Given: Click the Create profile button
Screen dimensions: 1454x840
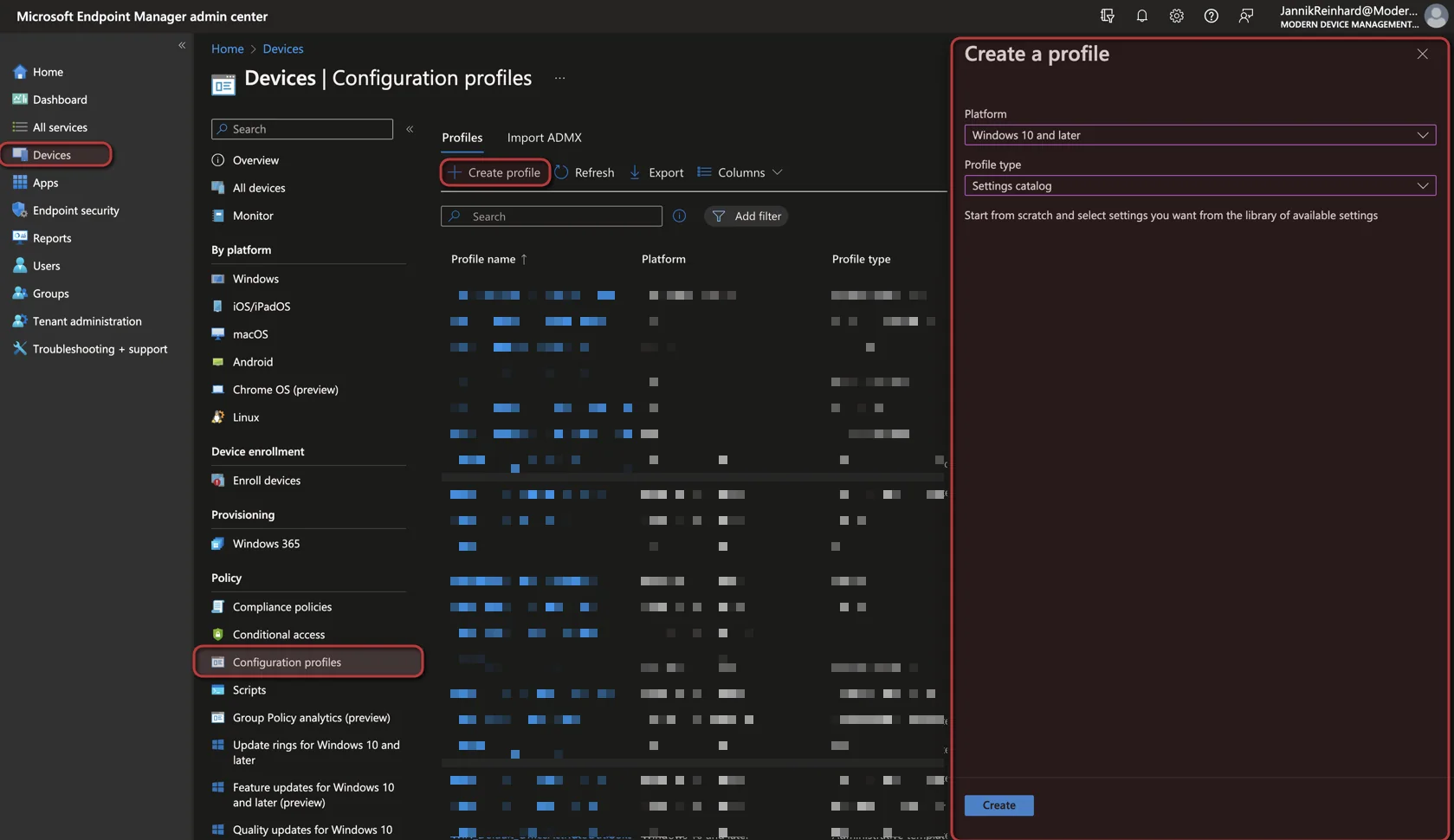Looking at the screenshot, I should 494,172.
